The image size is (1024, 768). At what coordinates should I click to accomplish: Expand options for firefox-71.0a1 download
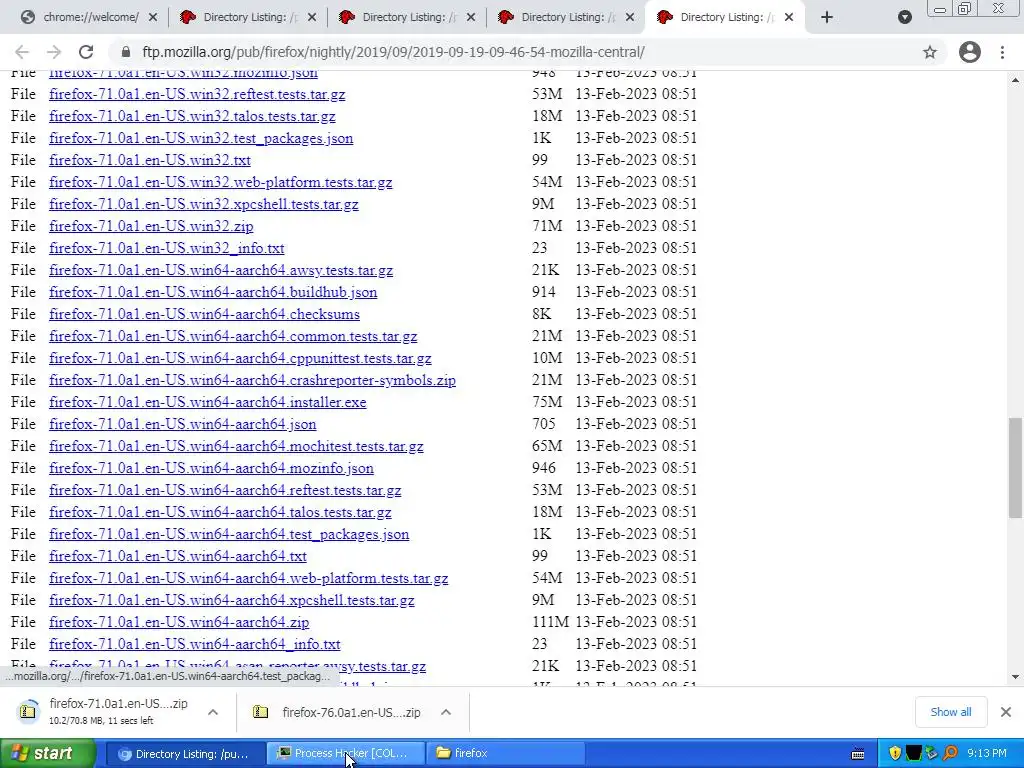[x=213, y=712]
